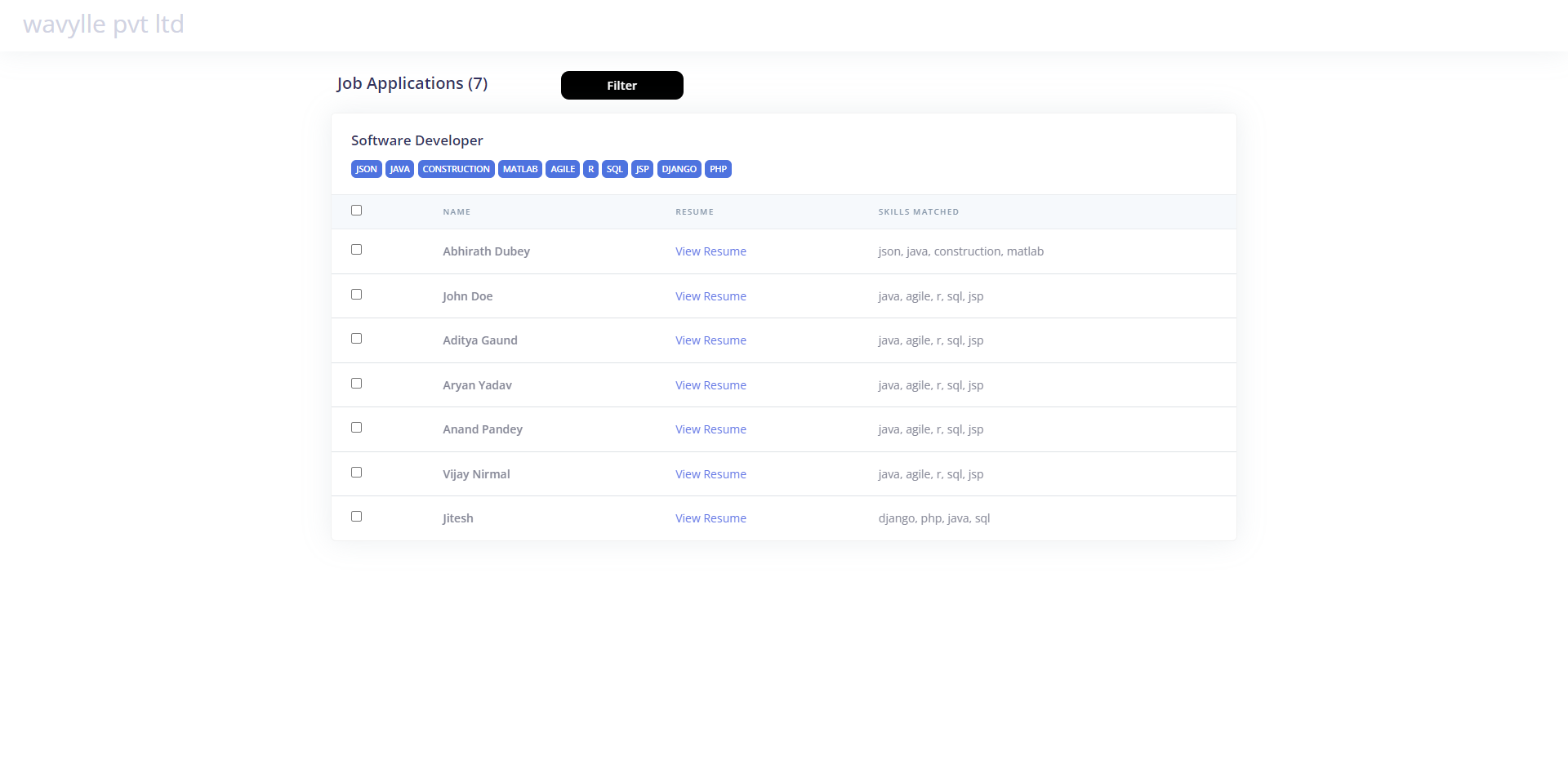The width and height of the screenshot is (1568, 773).
Task: Click the Software Developer job title
Action: (417, 140)
